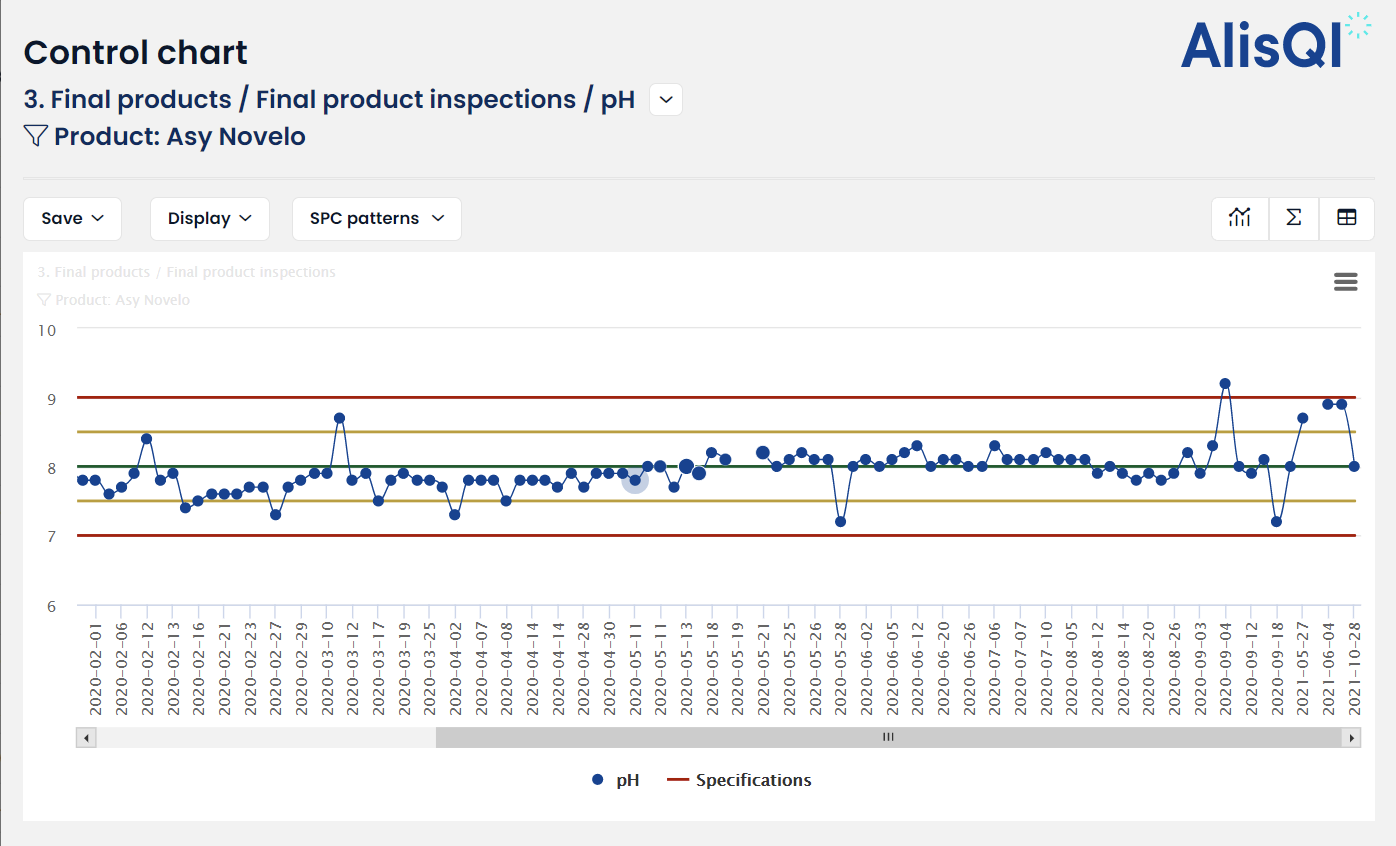This screenshot has width=1396, height=846.
Task: Toggle the pH series in legend
Action: [x=615, y=780]
